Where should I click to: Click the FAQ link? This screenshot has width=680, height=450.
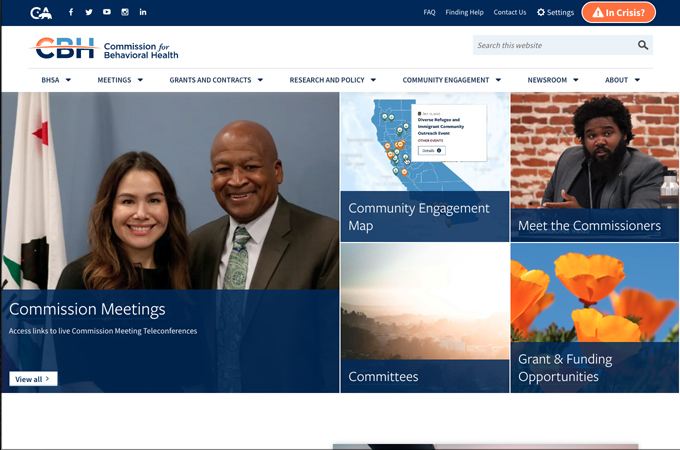429,12
